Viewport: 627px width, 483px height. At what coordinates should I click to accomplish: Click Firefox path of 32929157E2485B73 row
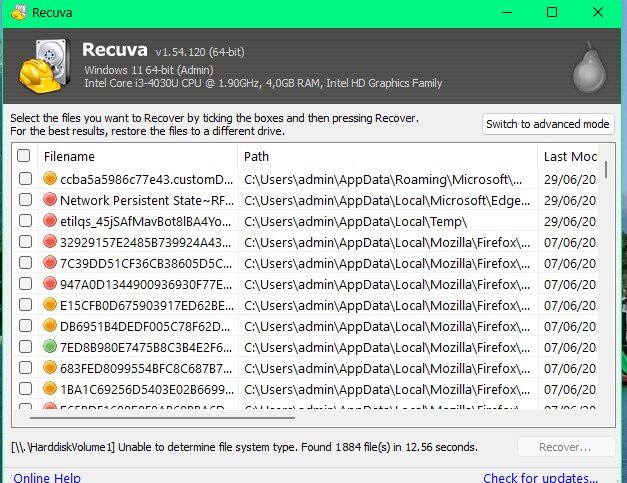pos(387,242)
